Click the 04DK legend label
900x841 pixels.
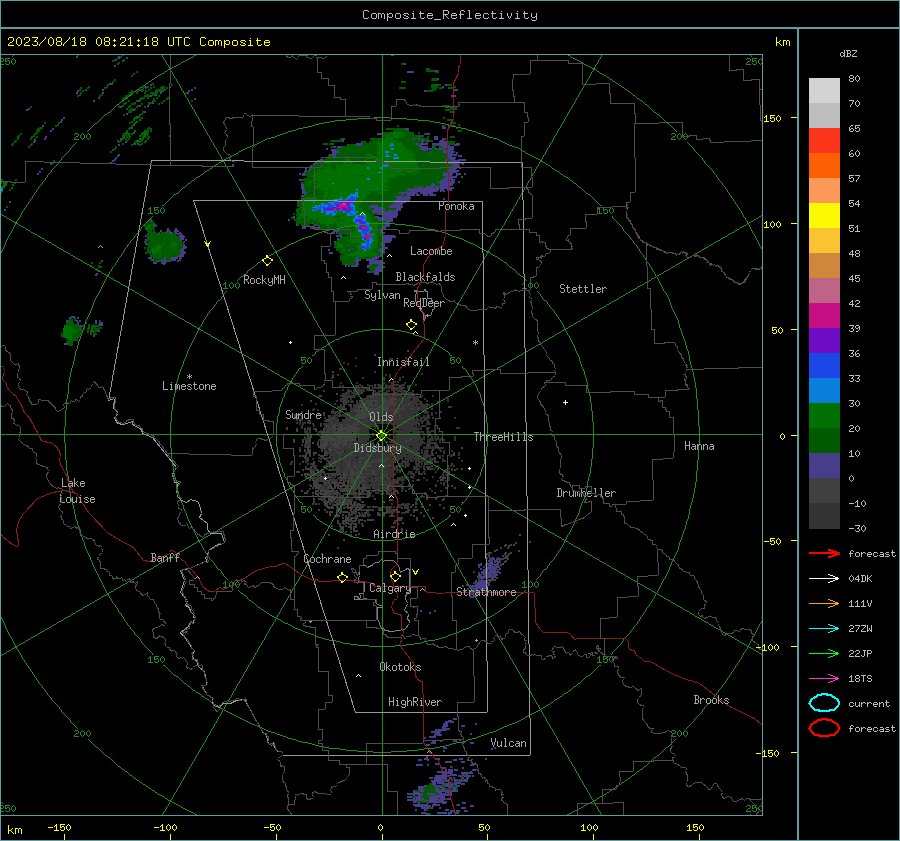(x=860, y=579)
